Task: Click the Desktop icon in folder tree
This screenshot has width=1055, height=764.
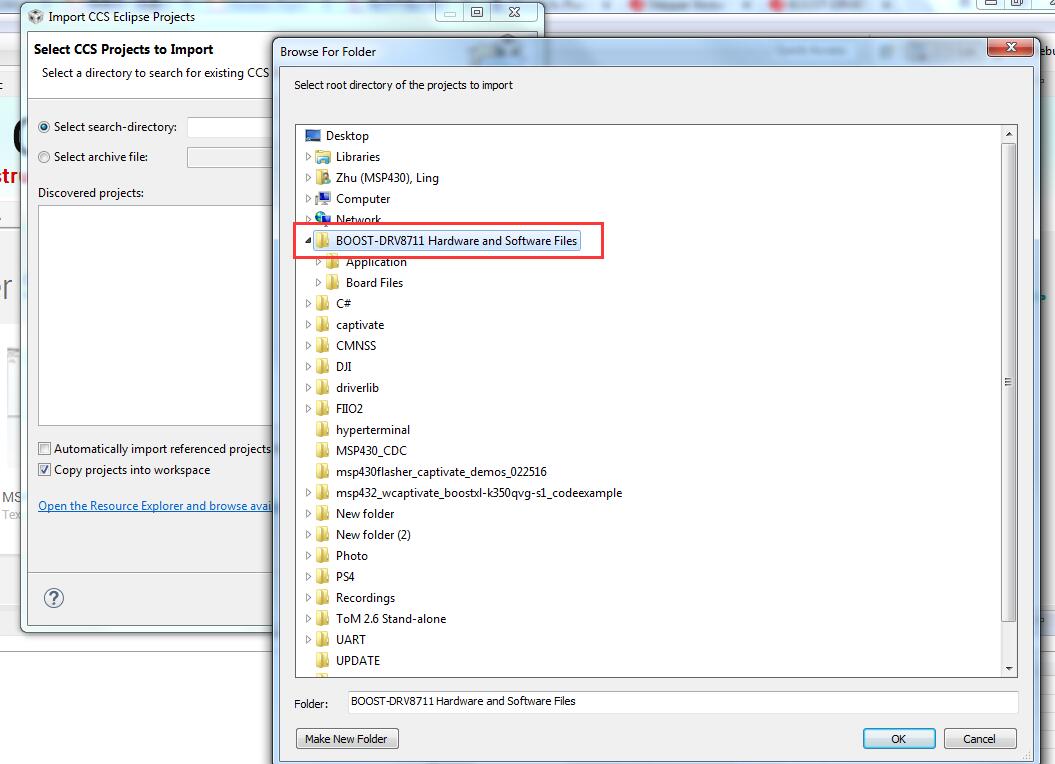Action: click(x=313, y=135)
